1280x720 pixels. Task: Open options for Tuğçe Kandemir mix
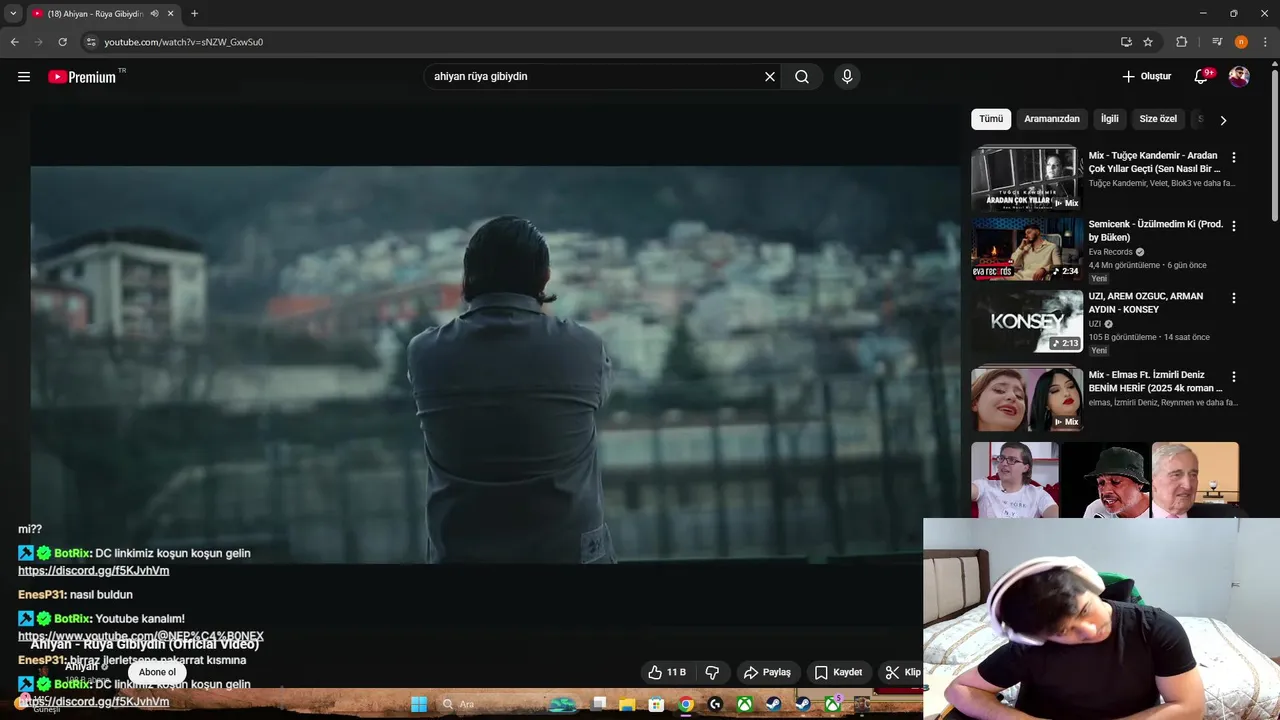(x=1234, y=158)
